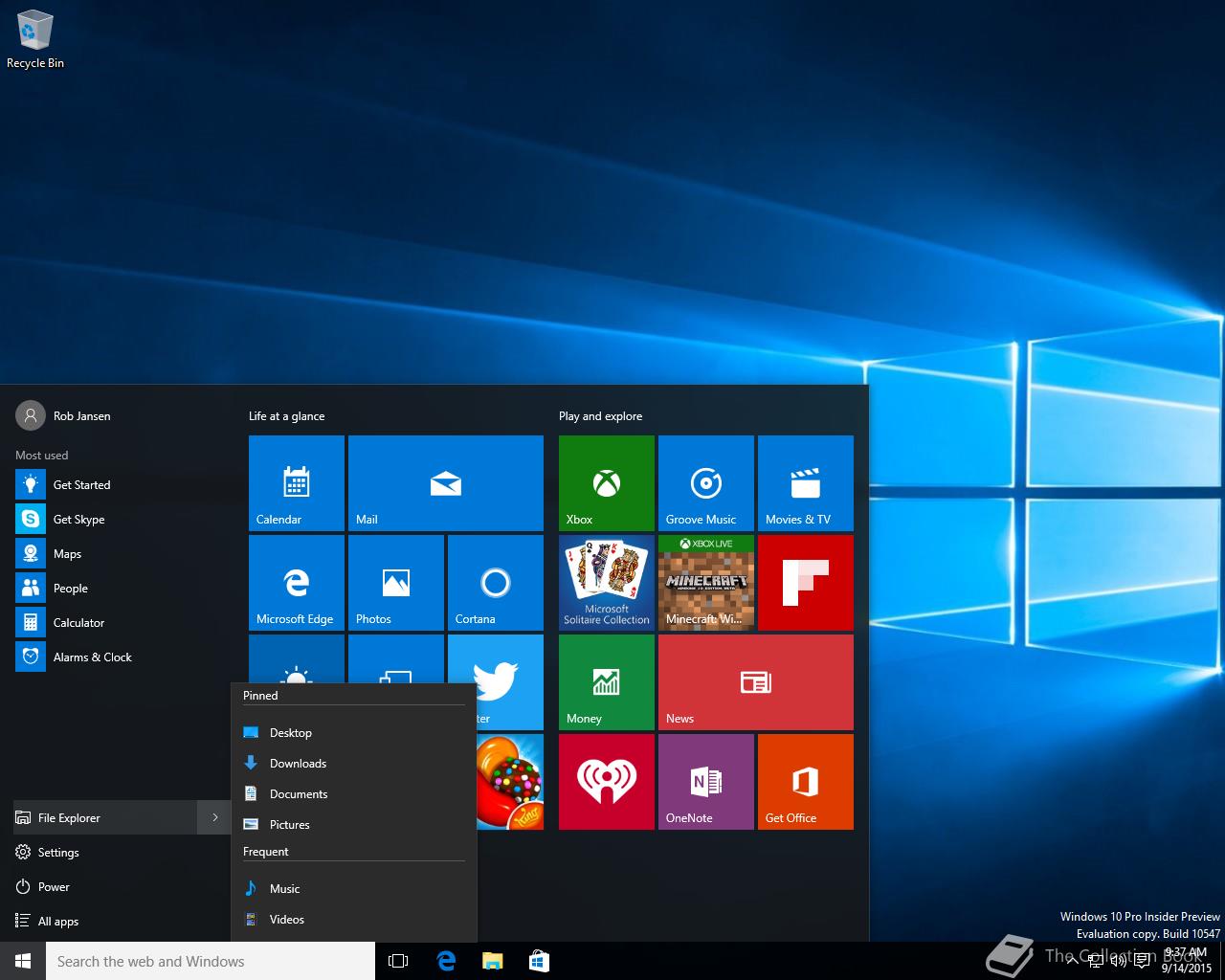Open the Movies & TV tile
Screen dimensions: 1225x980
(x=806, y=483)
